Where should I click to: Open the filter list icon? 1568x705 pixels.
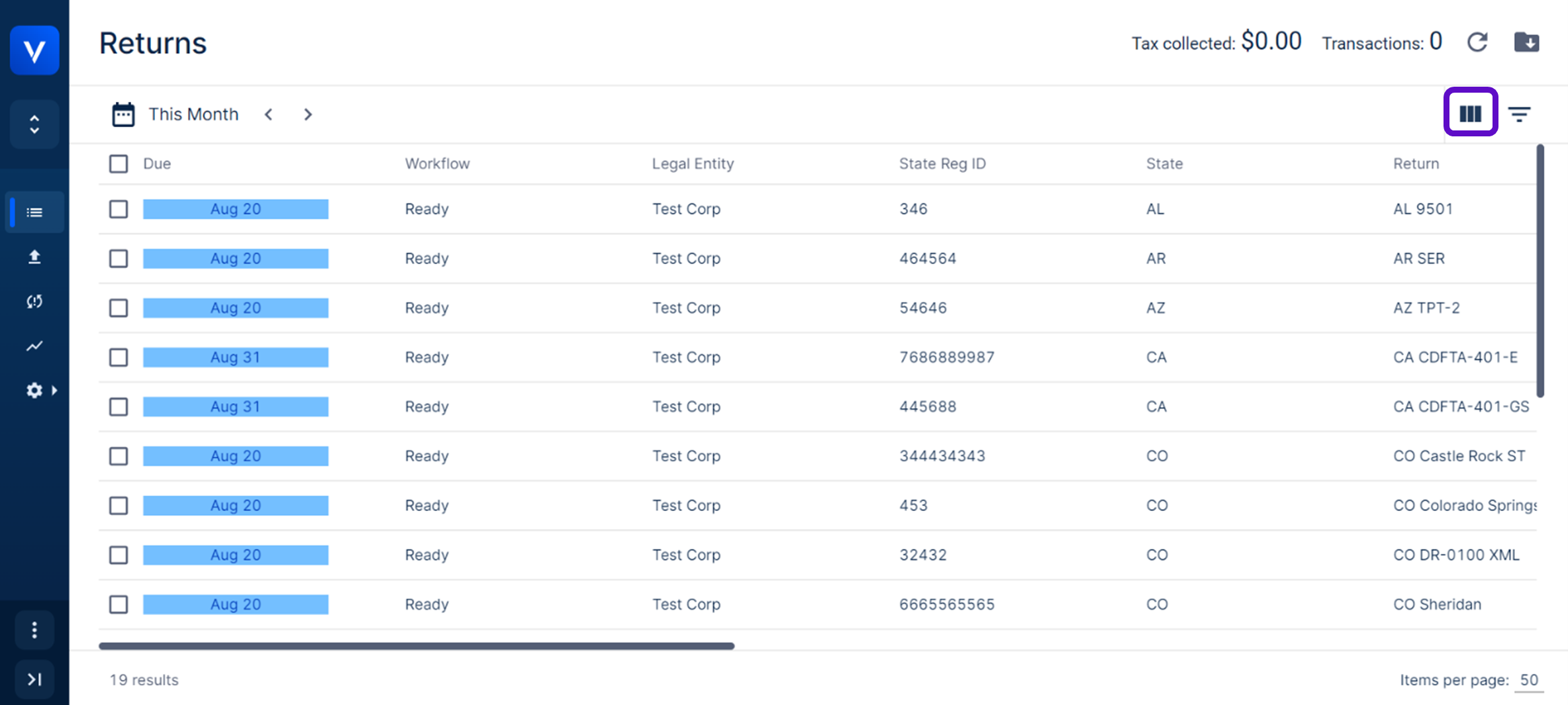(x=1519, y=114)
